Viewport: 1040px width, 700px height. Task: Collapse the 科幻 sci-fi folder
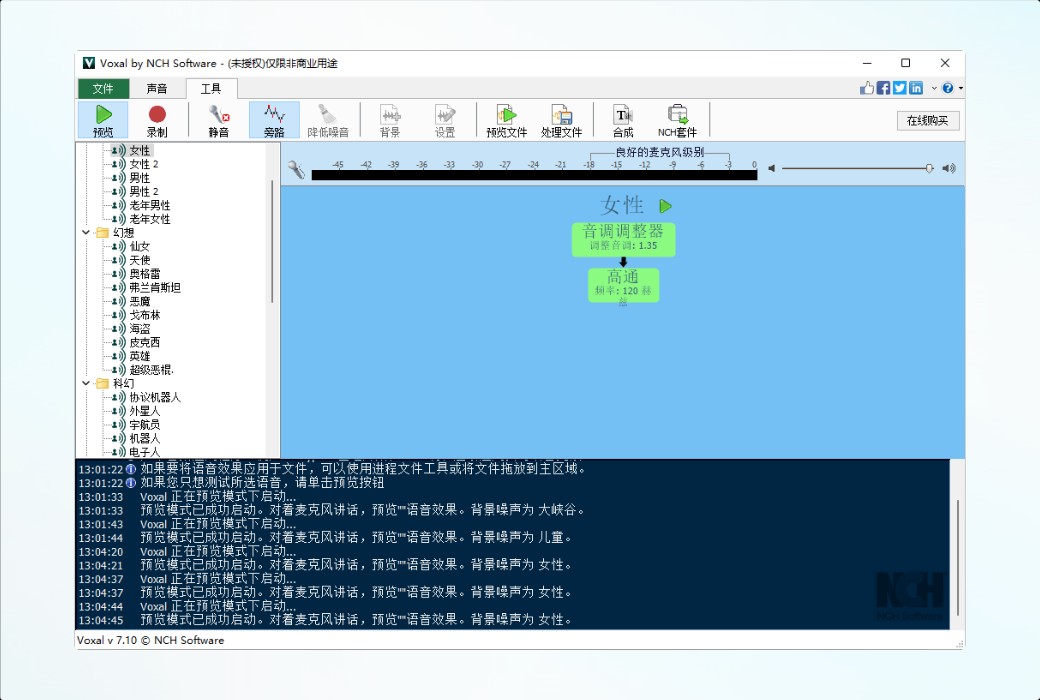tap(86, 383)
